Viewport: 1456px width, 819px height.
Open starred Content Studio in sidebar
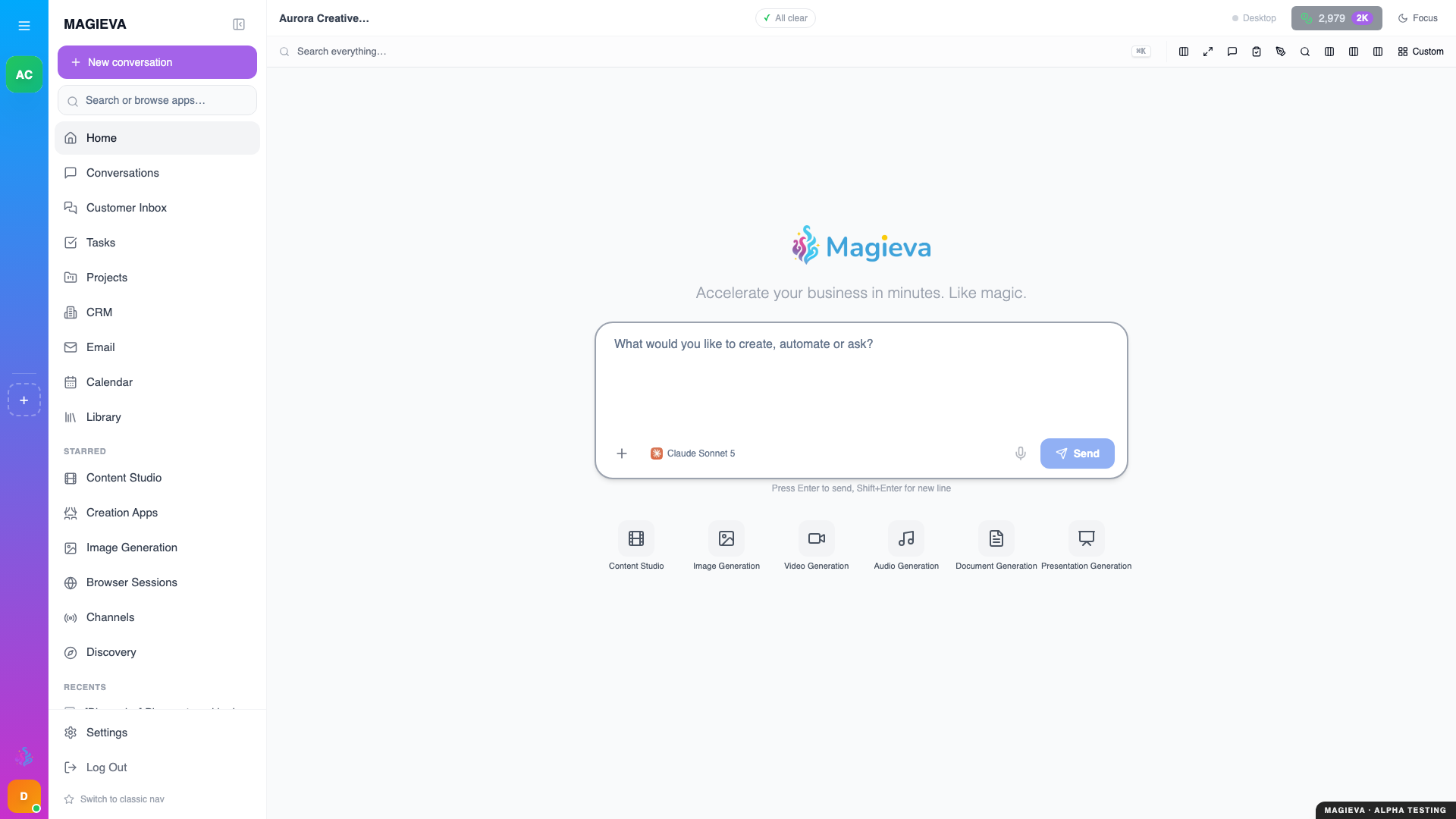pyautogui.click(x=157, y=478)
